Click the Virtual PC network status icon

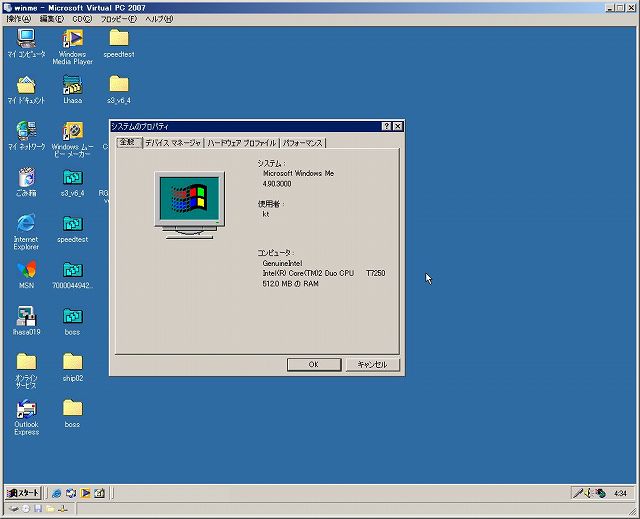tap(62, 509)
